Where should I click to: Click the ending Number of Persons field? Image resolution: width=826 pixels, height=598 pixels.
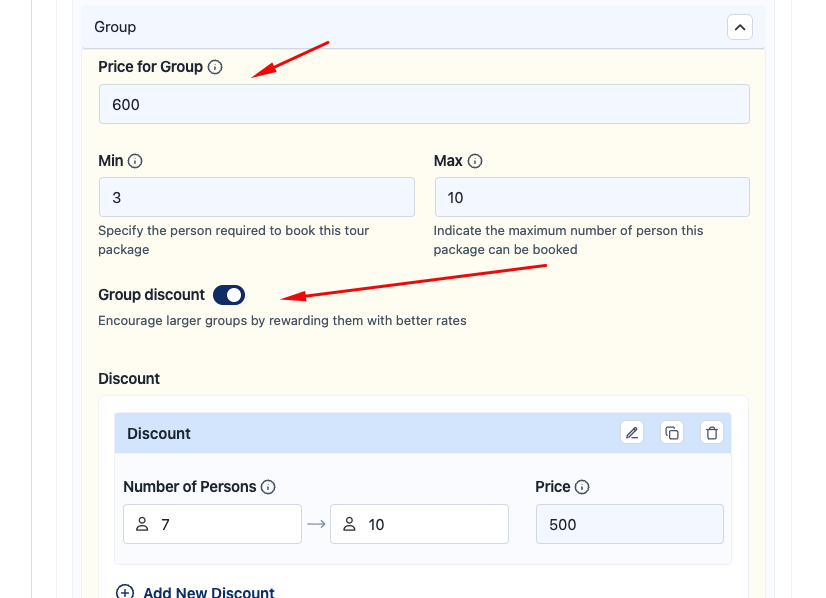[x=419, y=524]
